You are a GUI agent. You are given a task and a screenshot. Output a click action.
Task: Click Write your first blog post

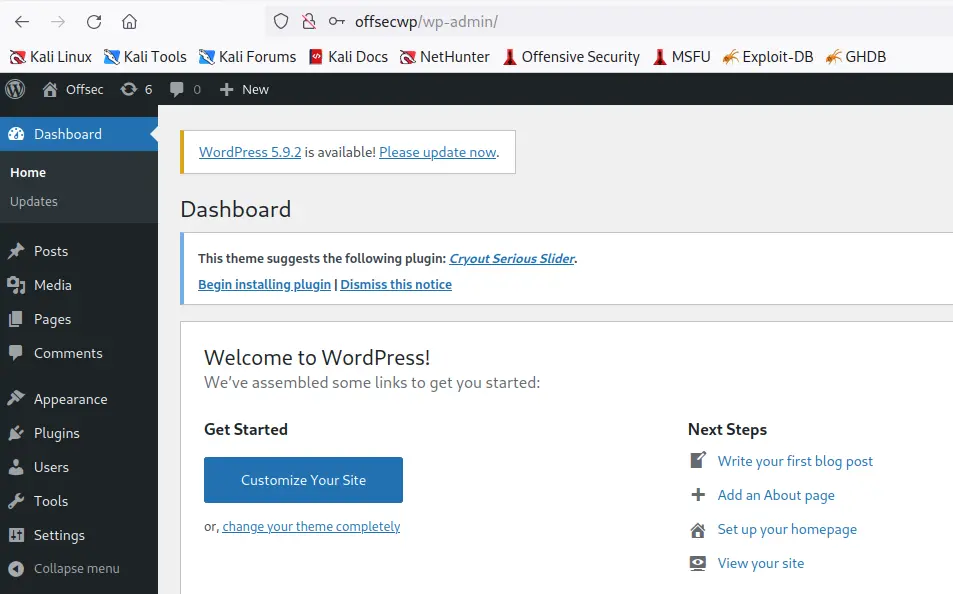(795, 461)
